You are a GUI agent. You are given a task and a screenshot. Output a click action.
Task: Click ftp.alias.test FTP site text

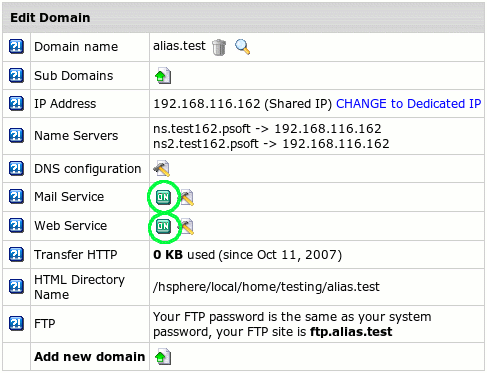351,332
